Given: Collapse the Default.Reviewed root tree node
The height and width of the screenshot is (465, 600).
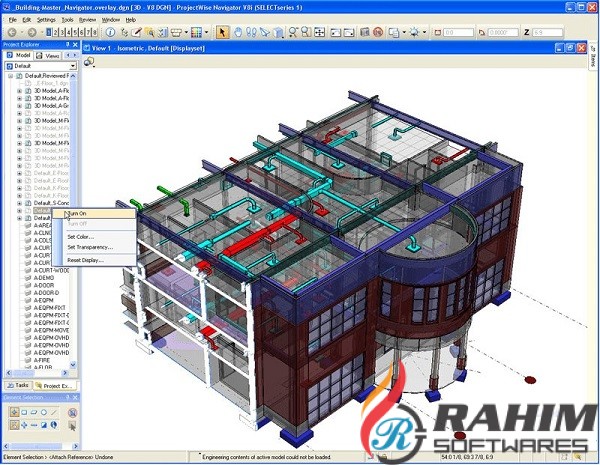Looking at the screenshot, I should 11,76.
